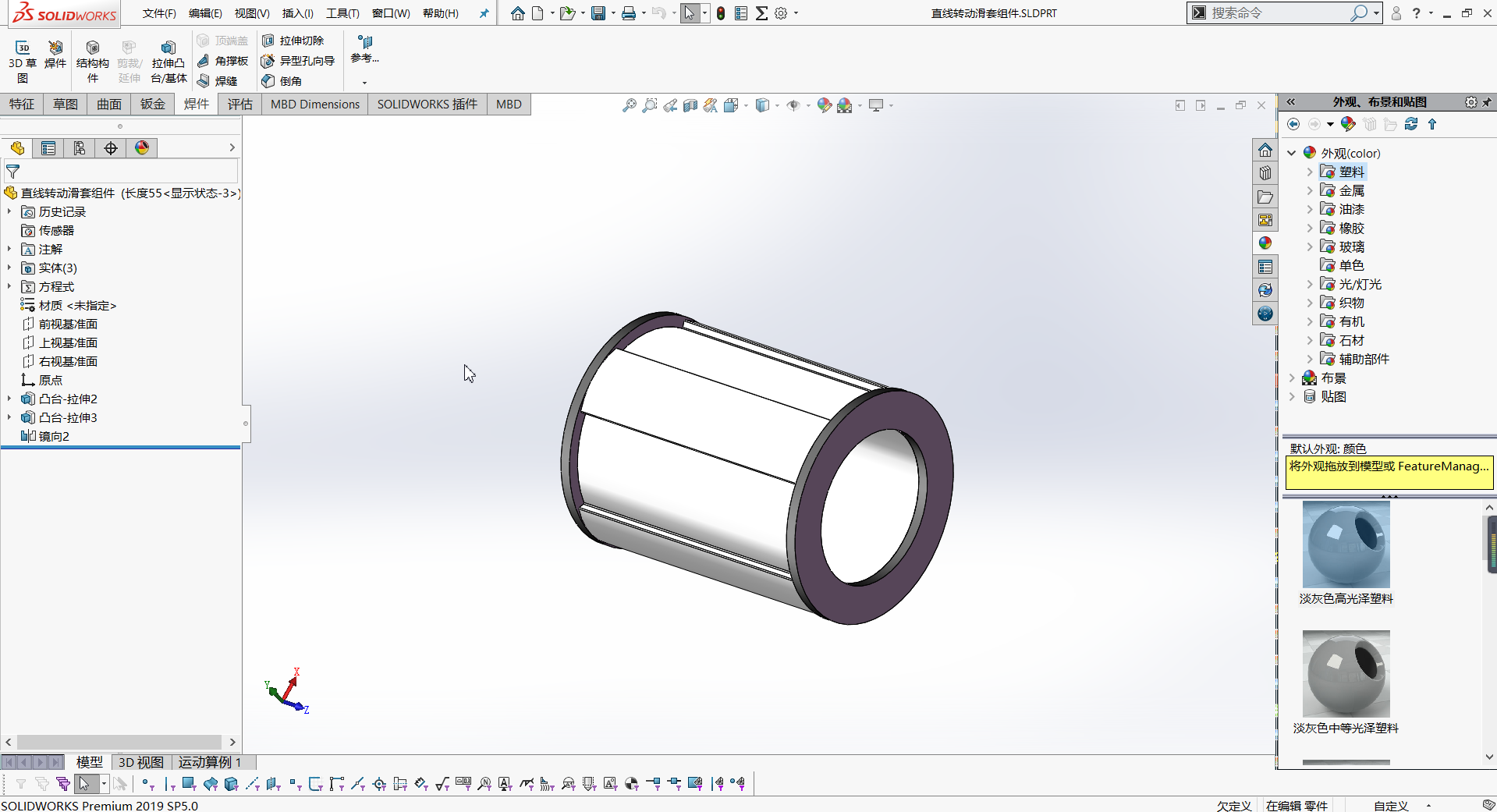Switch to the 运动算例 1 bottom tab
Viewport: 1497px width, 812px height.
(x=210, y=762)
